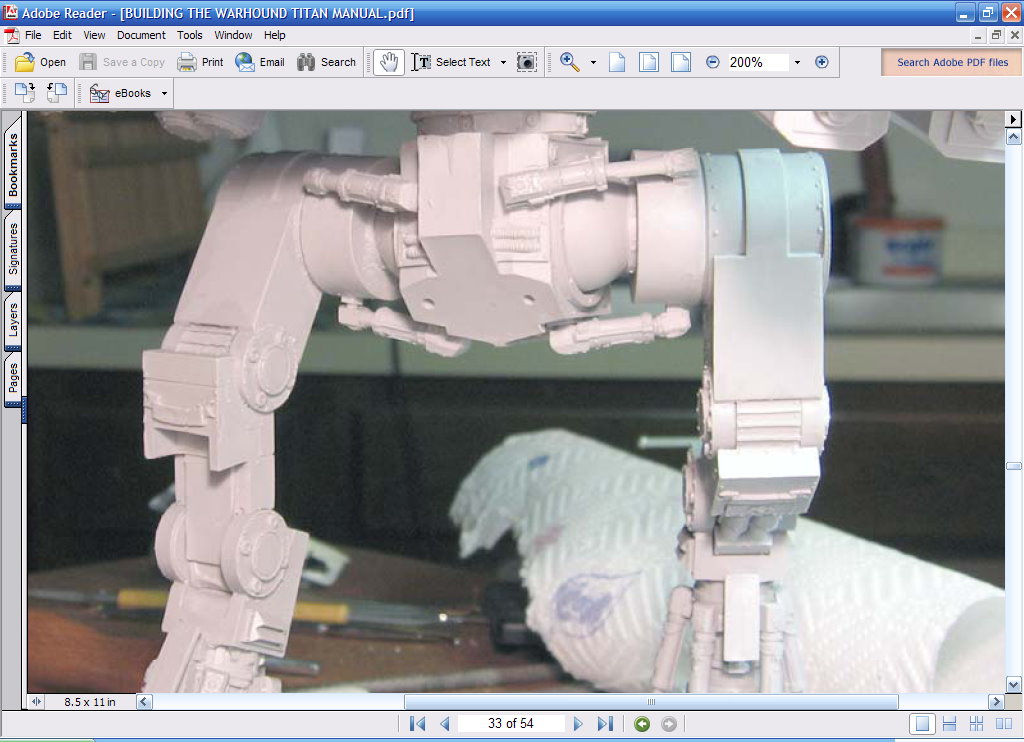Viewport: 1024px width, 742px height.
Task: Open the Help menu
Action: [x=274, y=35]
